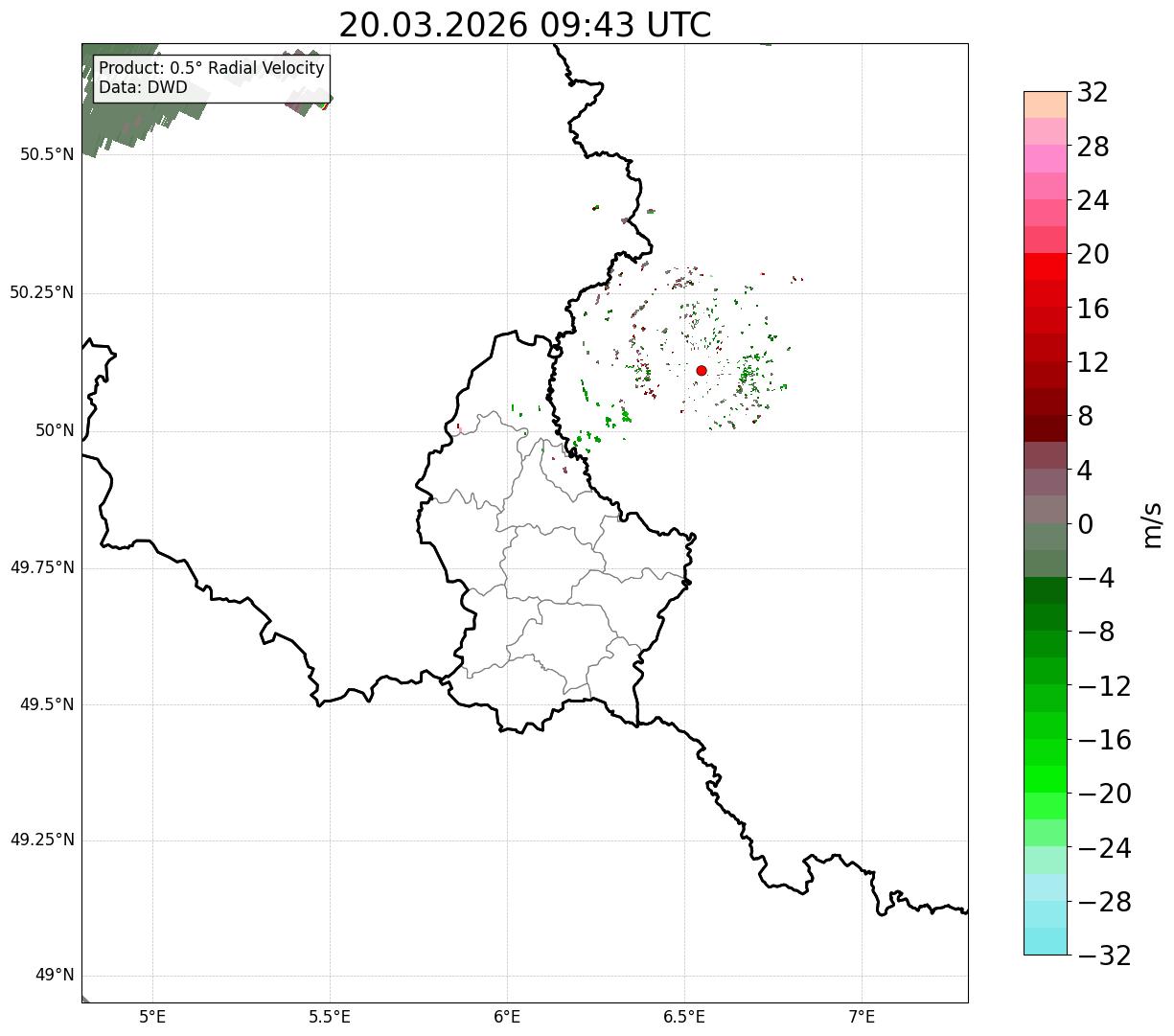
Task: Click the bright red swatch just below 20 m/s
Action: pyautogui.click(x=1046, y=266)
